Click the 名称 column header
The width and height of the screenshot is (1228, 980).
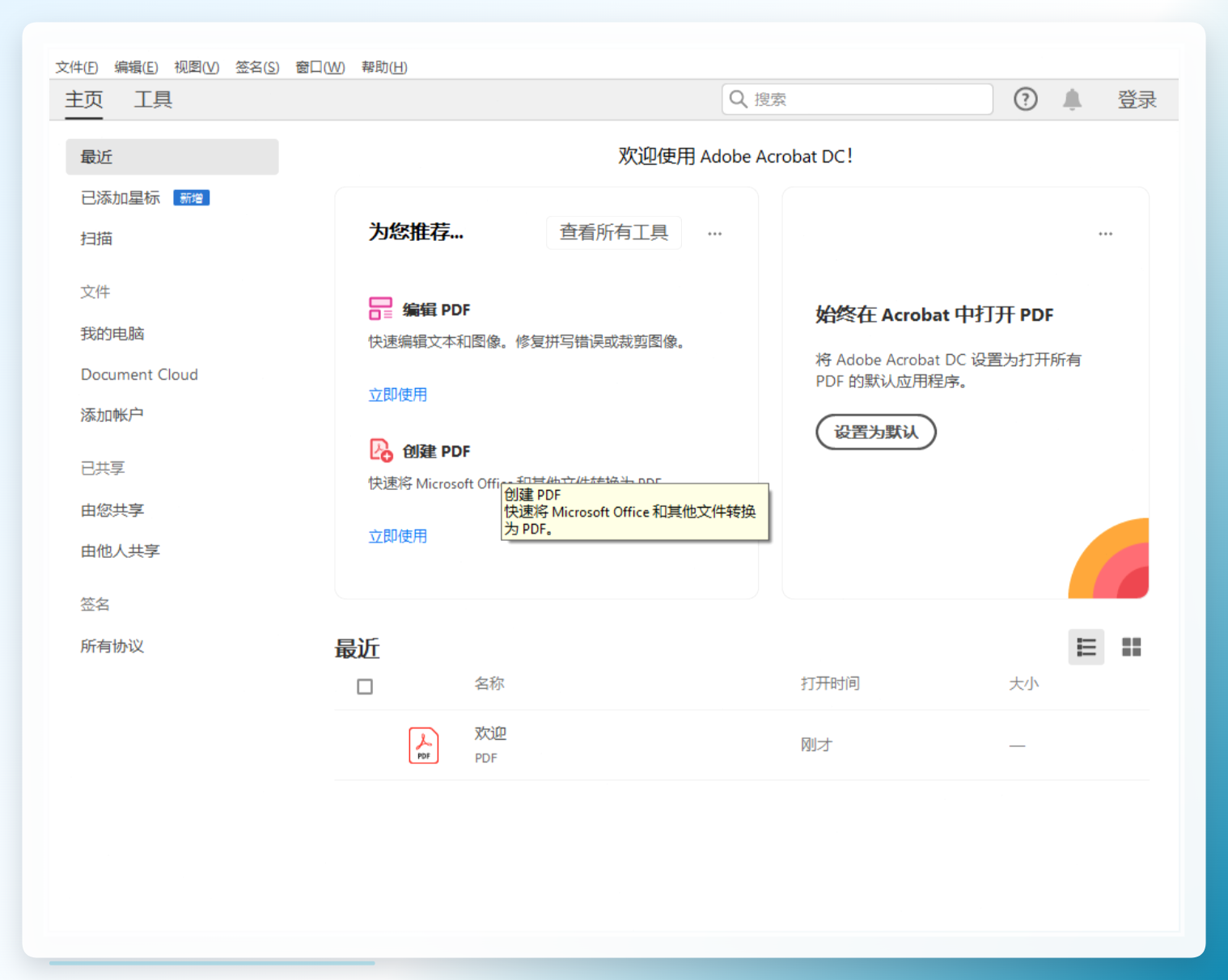[x=489, y=683]
